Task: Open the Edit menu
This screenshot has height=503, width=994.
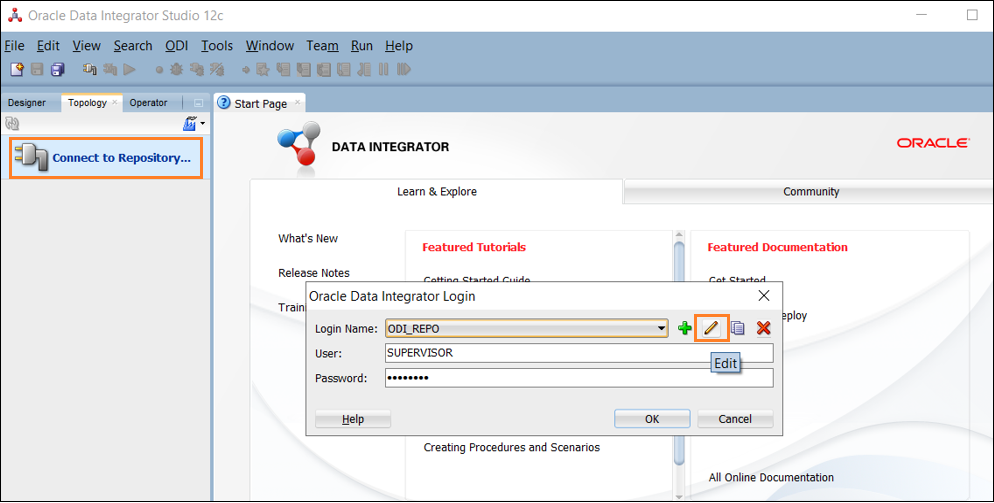Action: [48, 46]
